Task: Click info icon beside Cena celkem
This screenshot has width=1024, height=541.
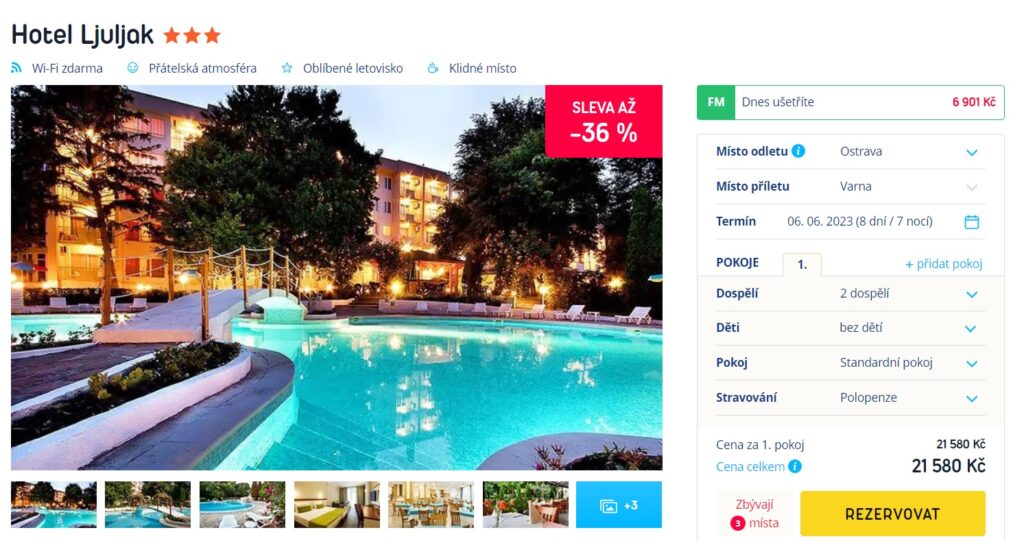Action: click(795, 467)
